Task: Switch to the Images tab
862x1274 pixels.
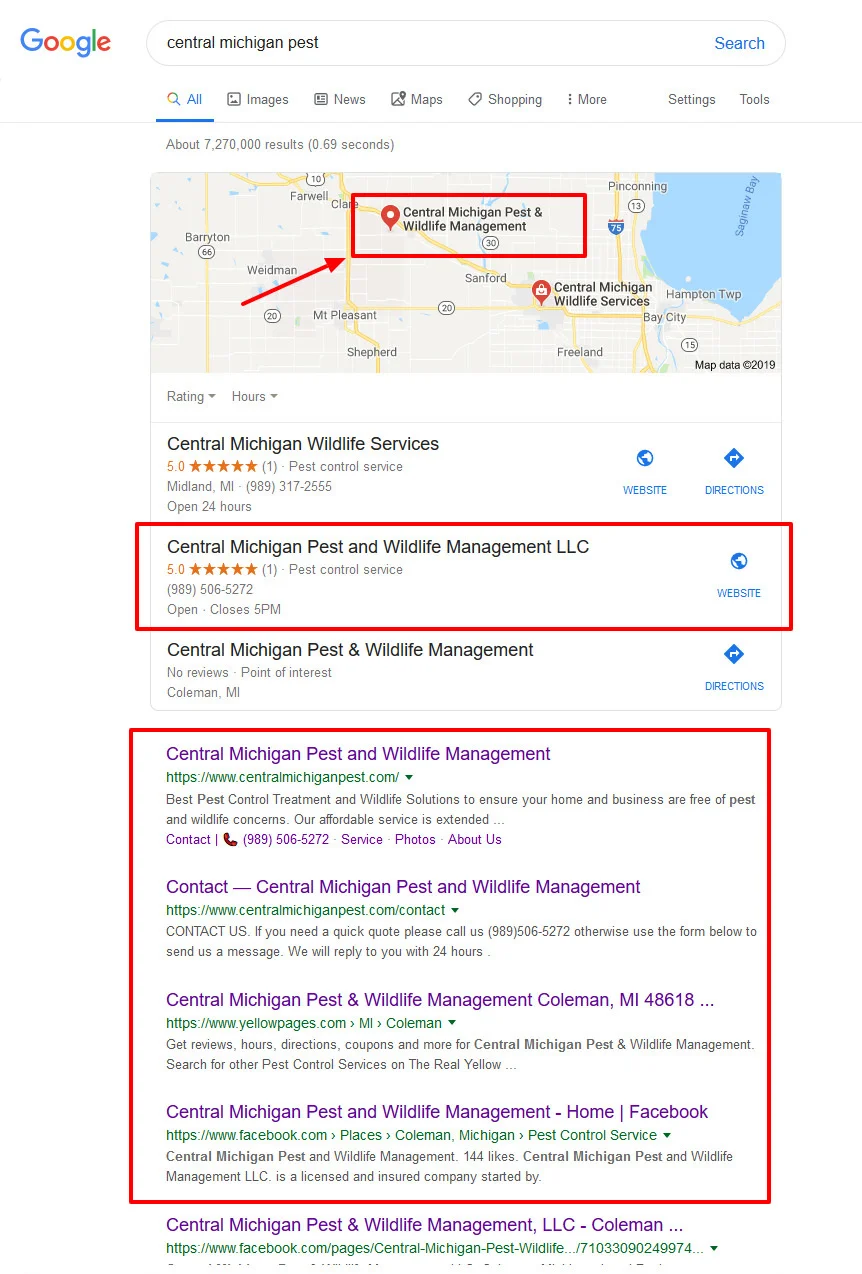Action: 258,99
